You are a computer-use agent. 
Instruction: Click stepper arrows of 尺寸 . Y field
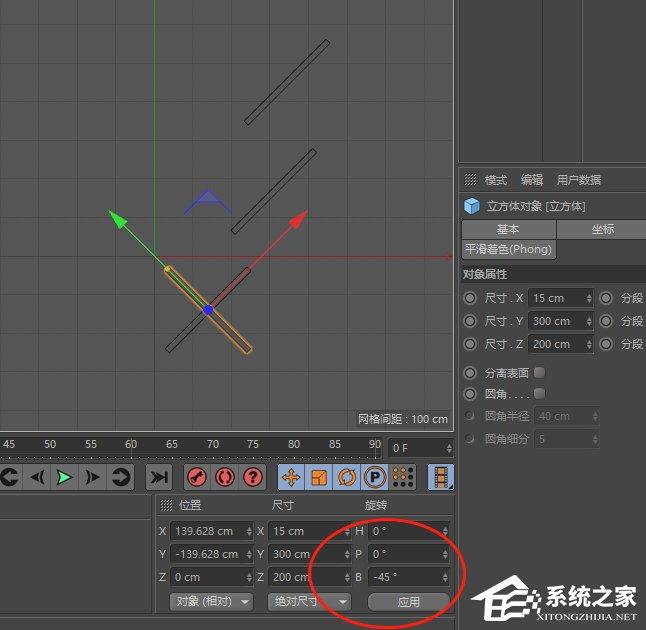click(x=589, y=321)
